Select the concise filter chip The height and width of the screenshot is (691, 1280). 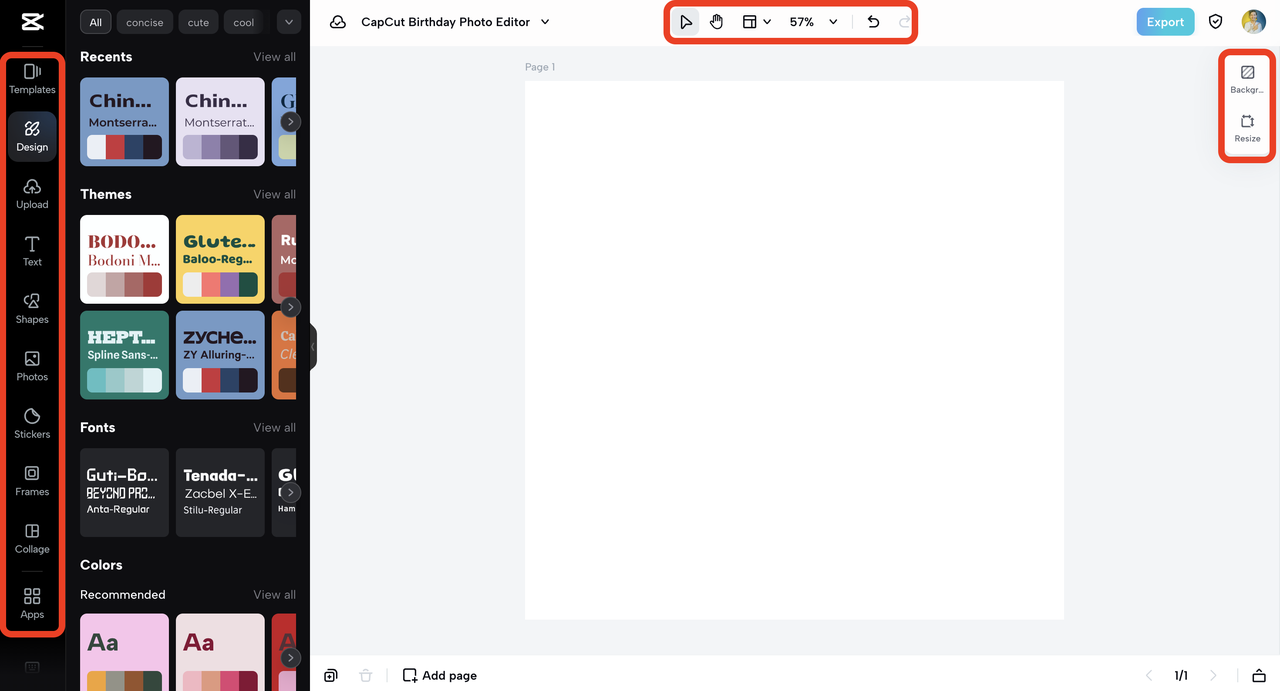click(x=145, y=22)
